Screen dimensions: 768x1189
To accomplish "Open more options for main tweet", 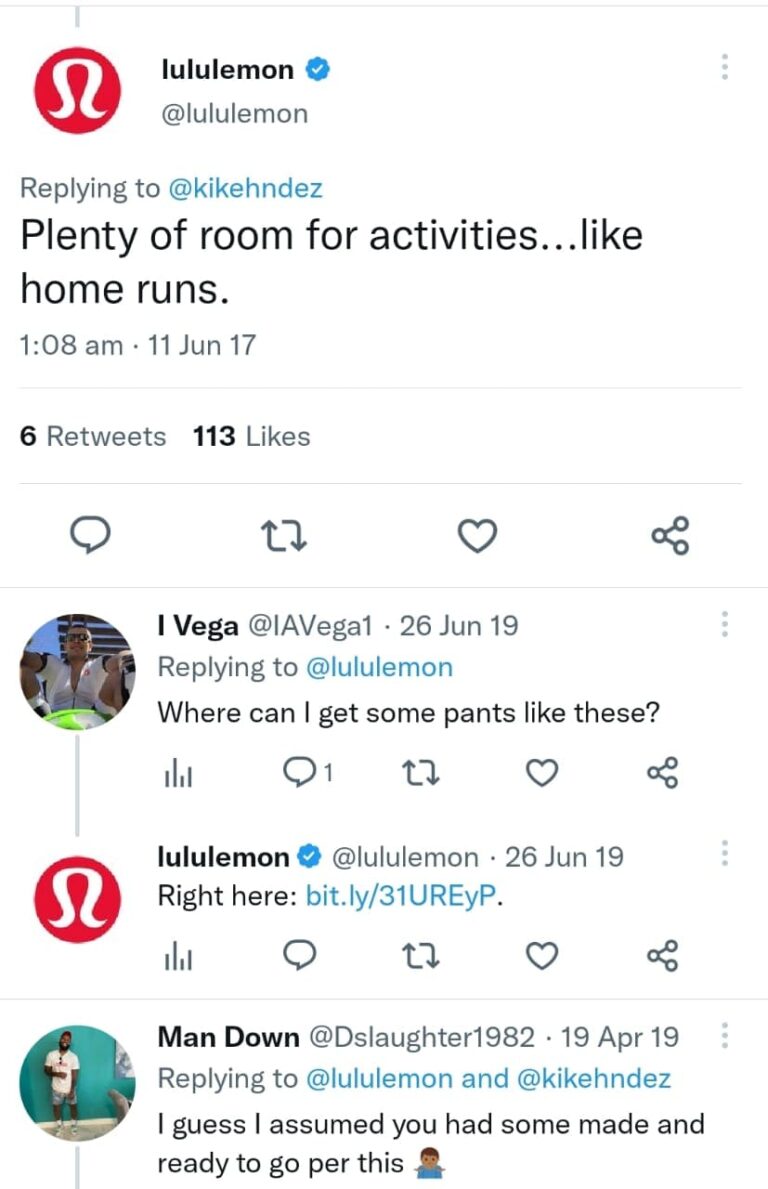I will tap(725, 67).
